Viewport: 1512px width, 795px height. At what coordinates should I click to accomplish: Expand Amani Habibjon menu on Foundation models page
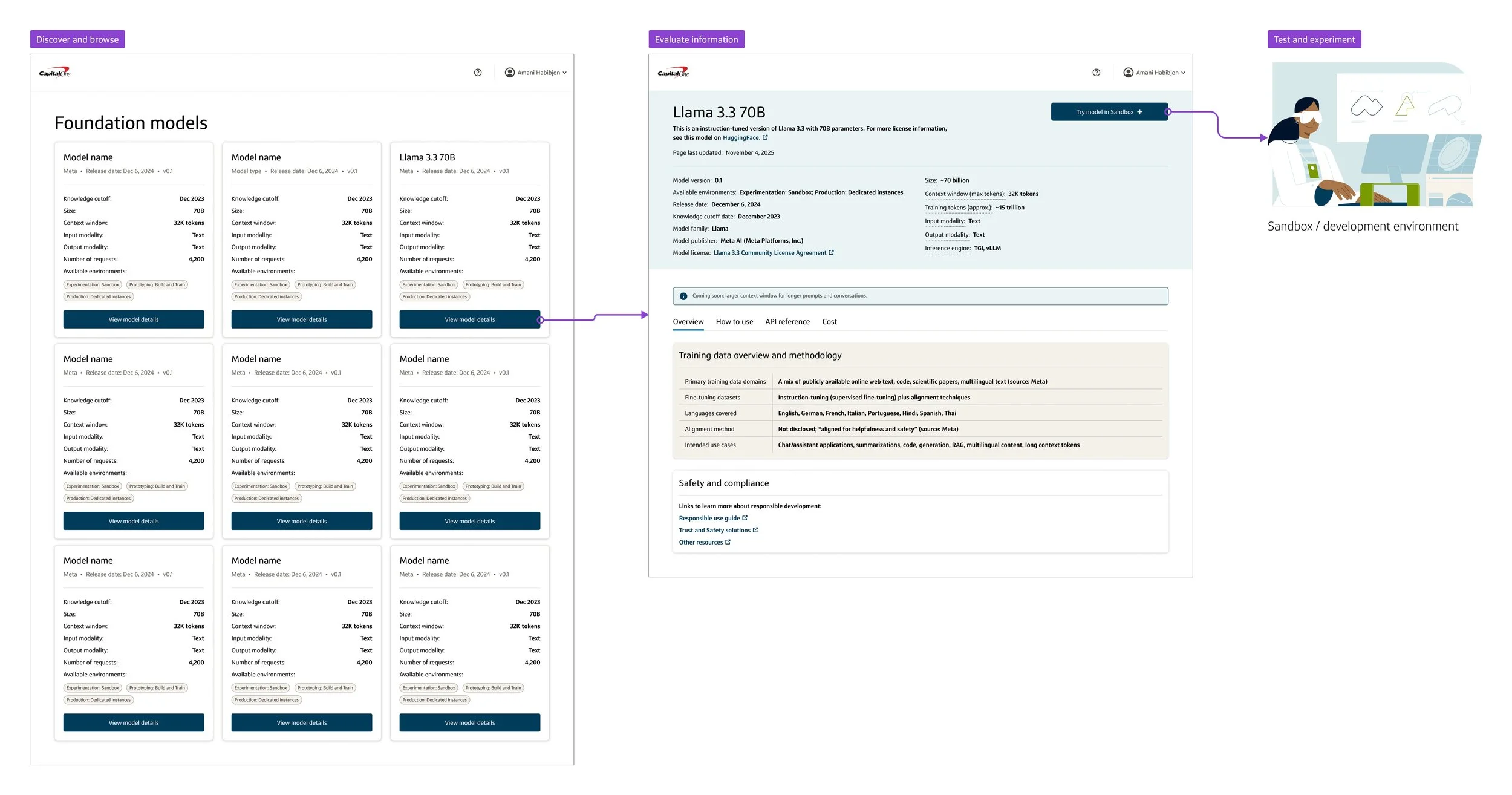click(564, 73)
